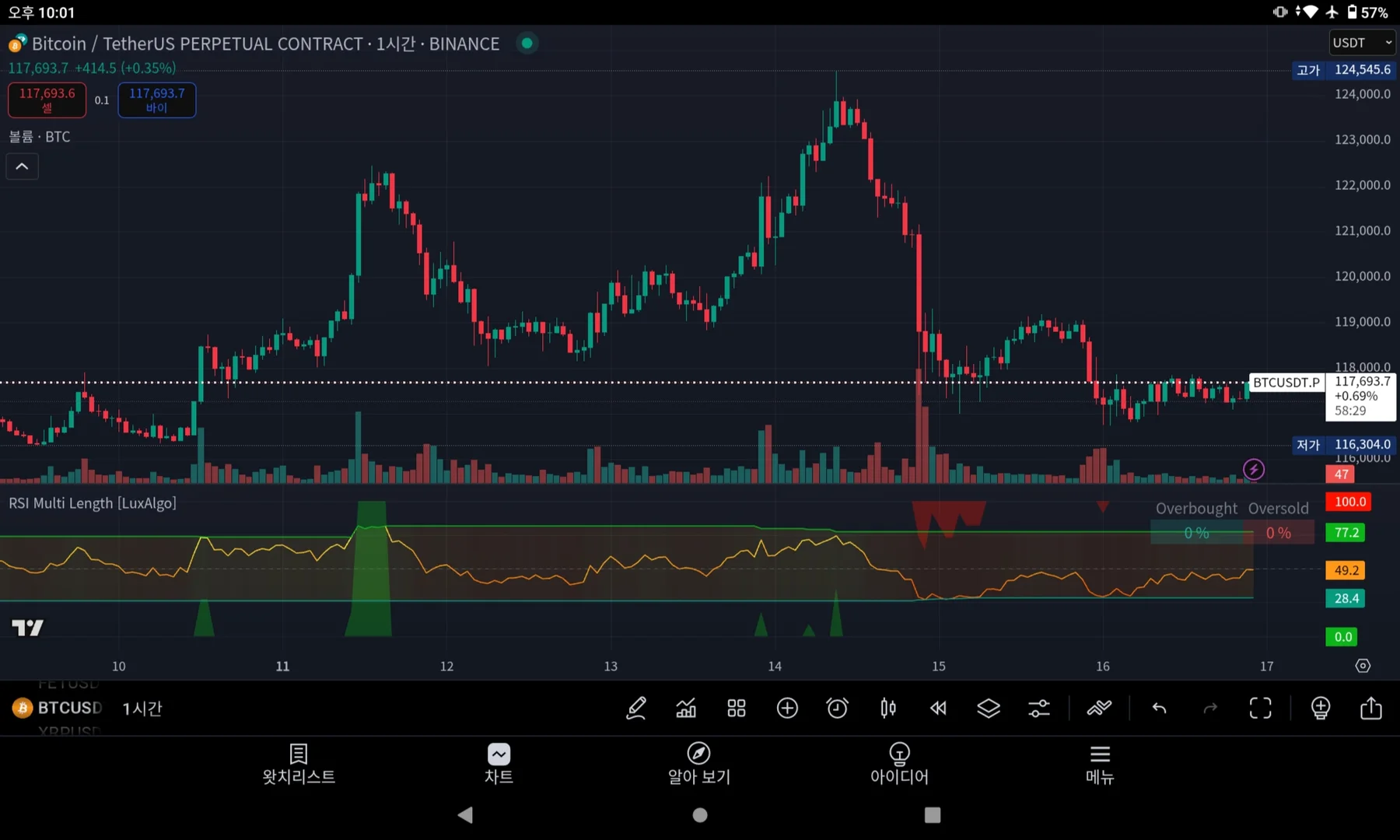The image size is (1400, 840).
Task: Tap the 고가 124,545.6 high label
Action: tap(1342, 70)
